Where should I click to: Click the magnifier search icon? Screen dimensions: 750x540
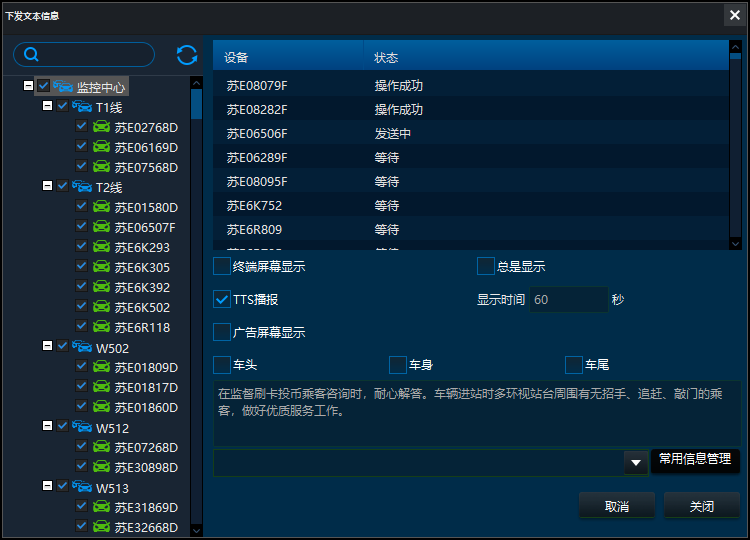click(x=31, y=55)
